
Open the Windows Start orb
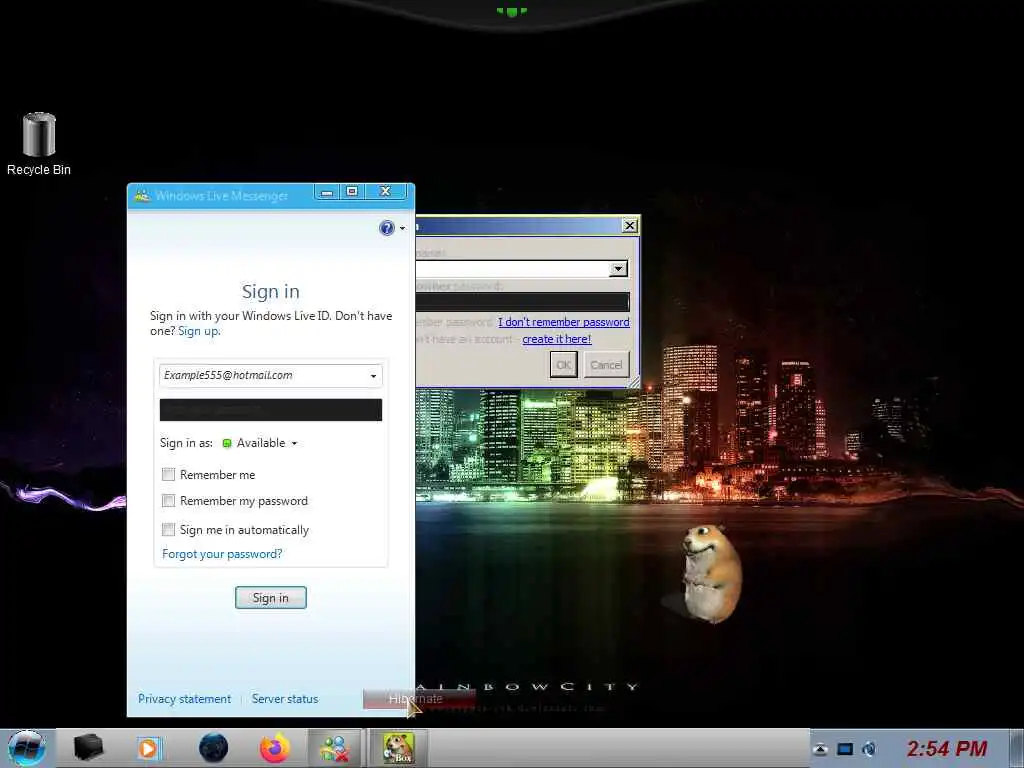(x=27, y=748)
